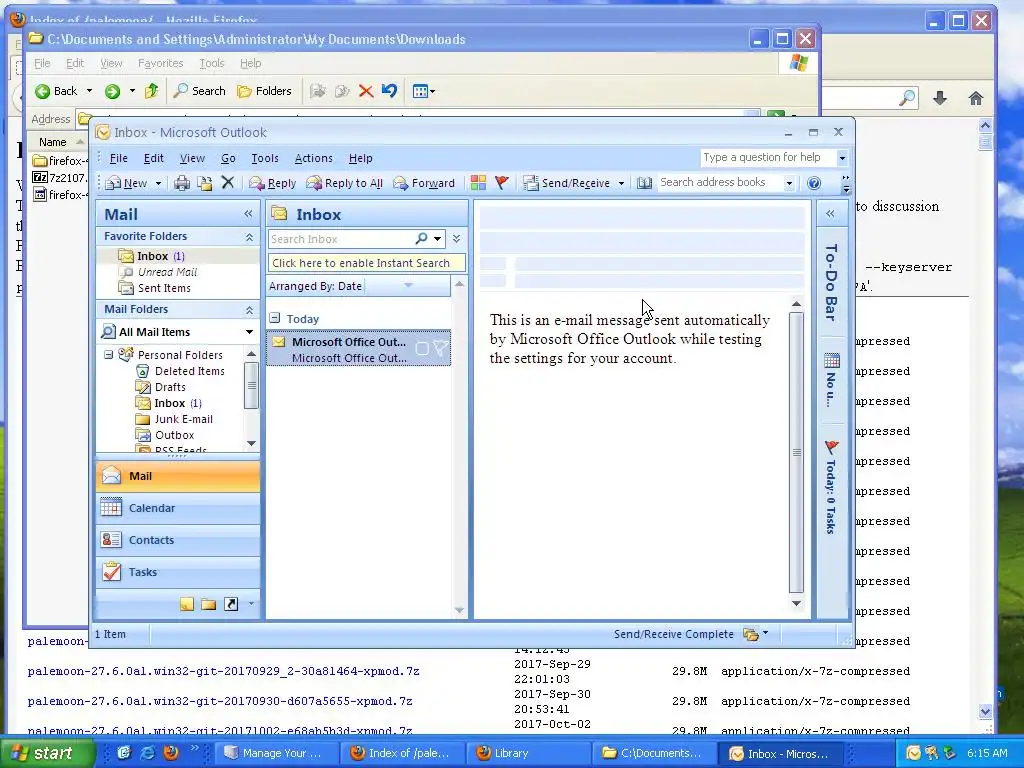
Task: Open the Outlook Tools menu
Action: (264, 158)
